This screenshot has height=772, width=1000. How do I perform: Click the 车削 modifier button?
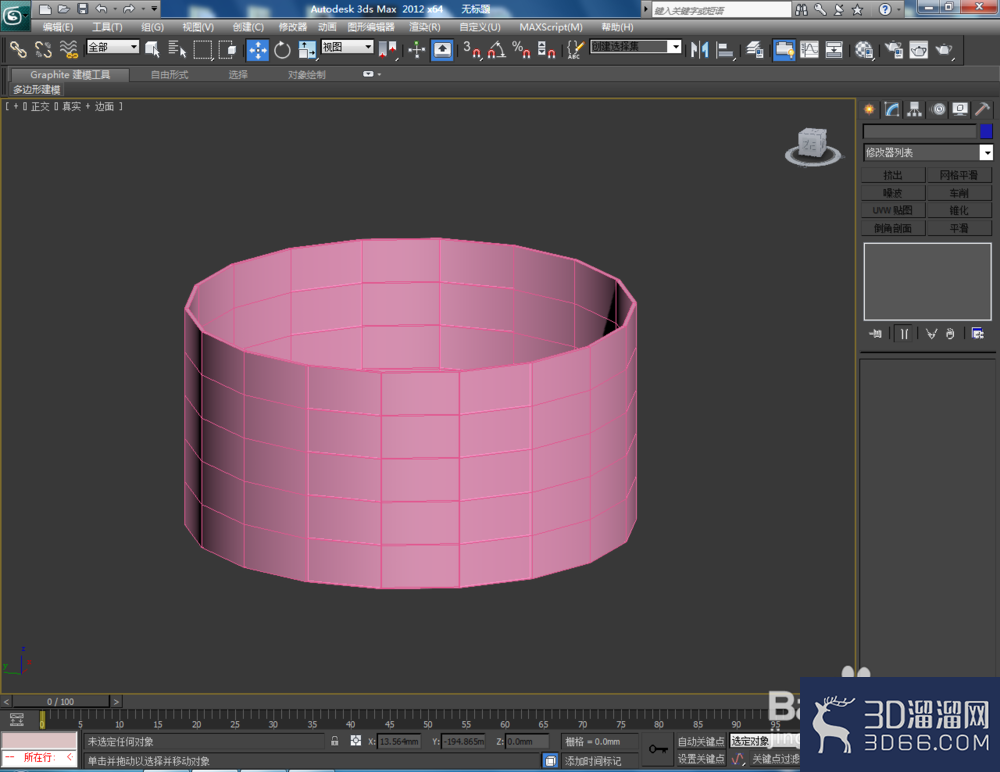click(959, 193)
